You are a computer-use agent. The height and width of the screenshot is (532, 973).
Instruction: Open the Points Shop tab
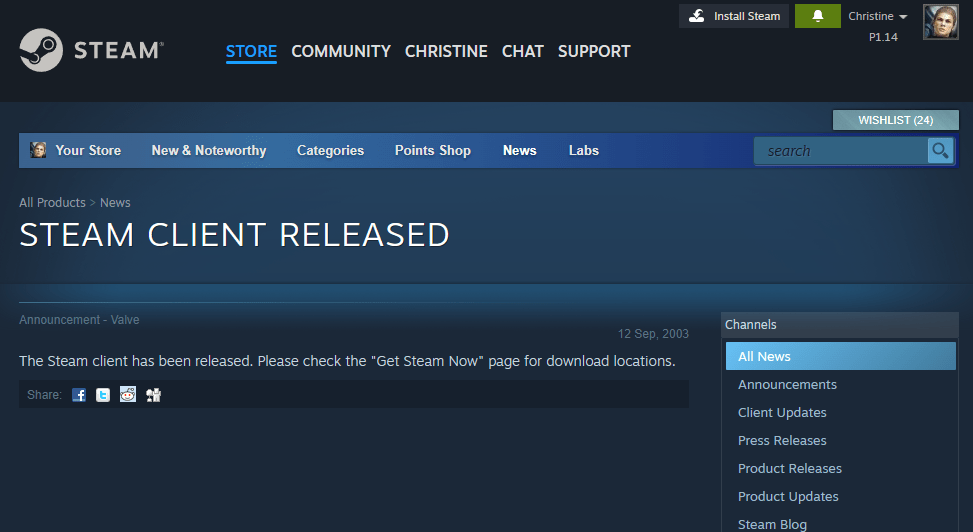pyautogui.click(x=433, y=150)
